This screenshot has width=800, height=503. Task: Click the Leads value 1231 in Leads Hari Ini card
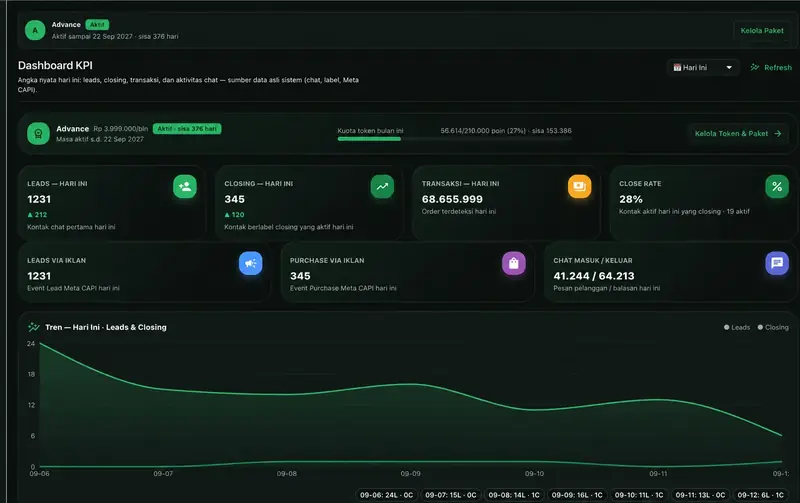(39, 199)
